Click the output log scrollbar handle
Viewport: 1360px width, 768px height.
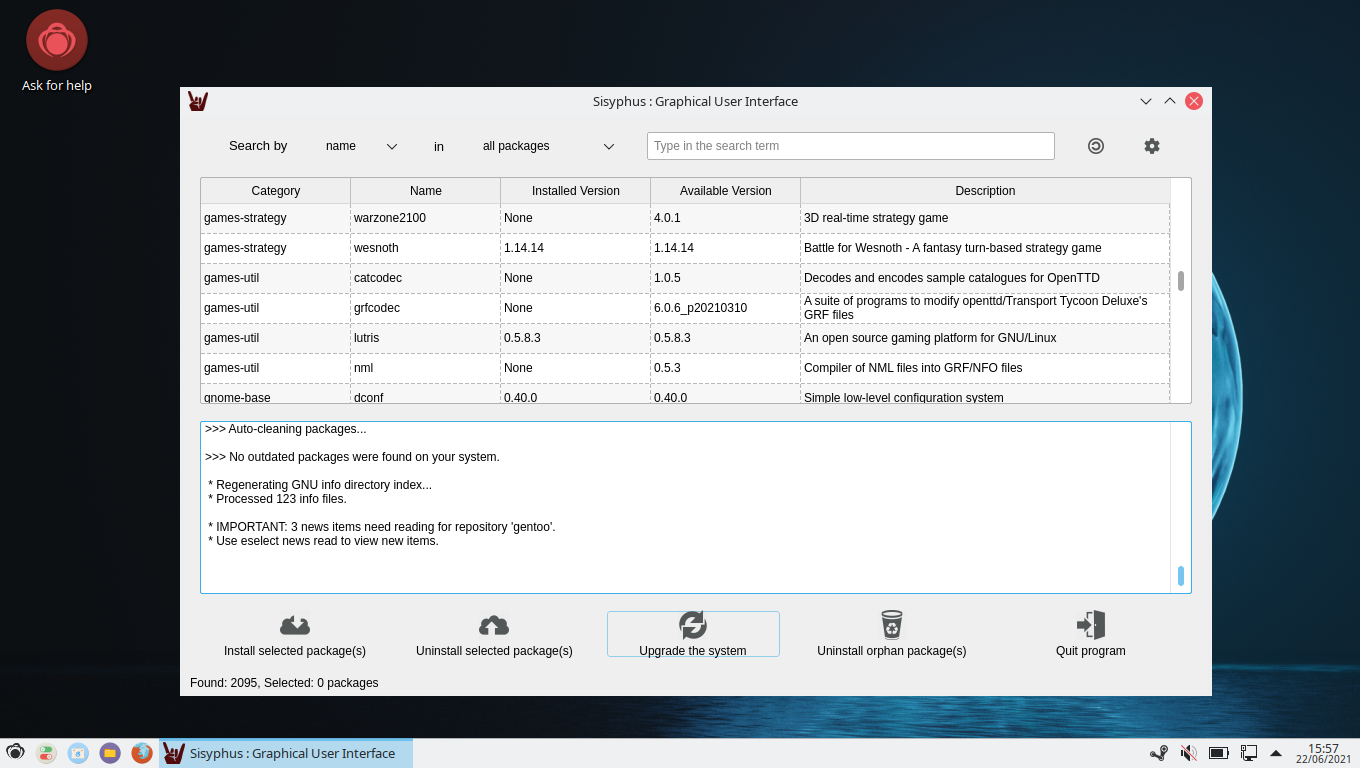pos(1181,576)
